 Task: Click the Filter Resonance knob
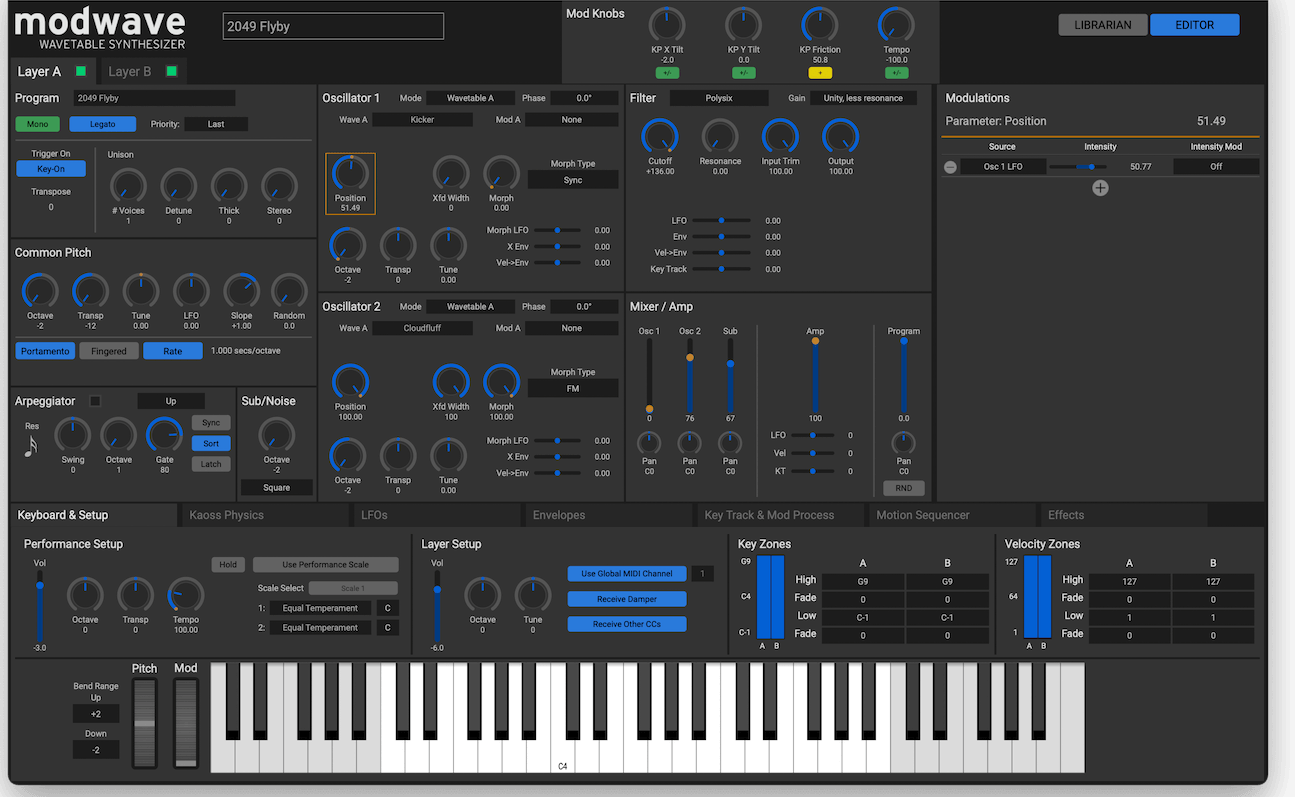(x=720, y=136)
